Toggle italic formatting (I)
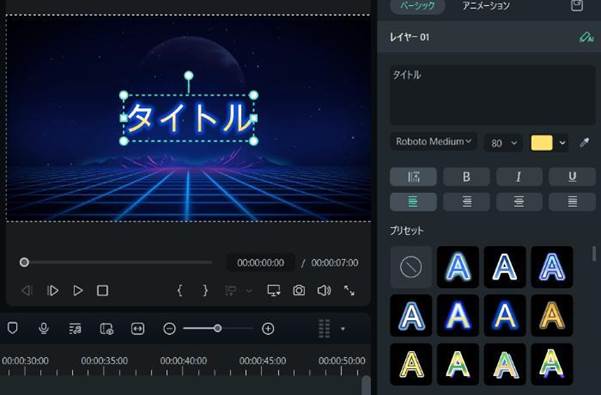Viewport: 601px width, 395px height. pos(519,177)
